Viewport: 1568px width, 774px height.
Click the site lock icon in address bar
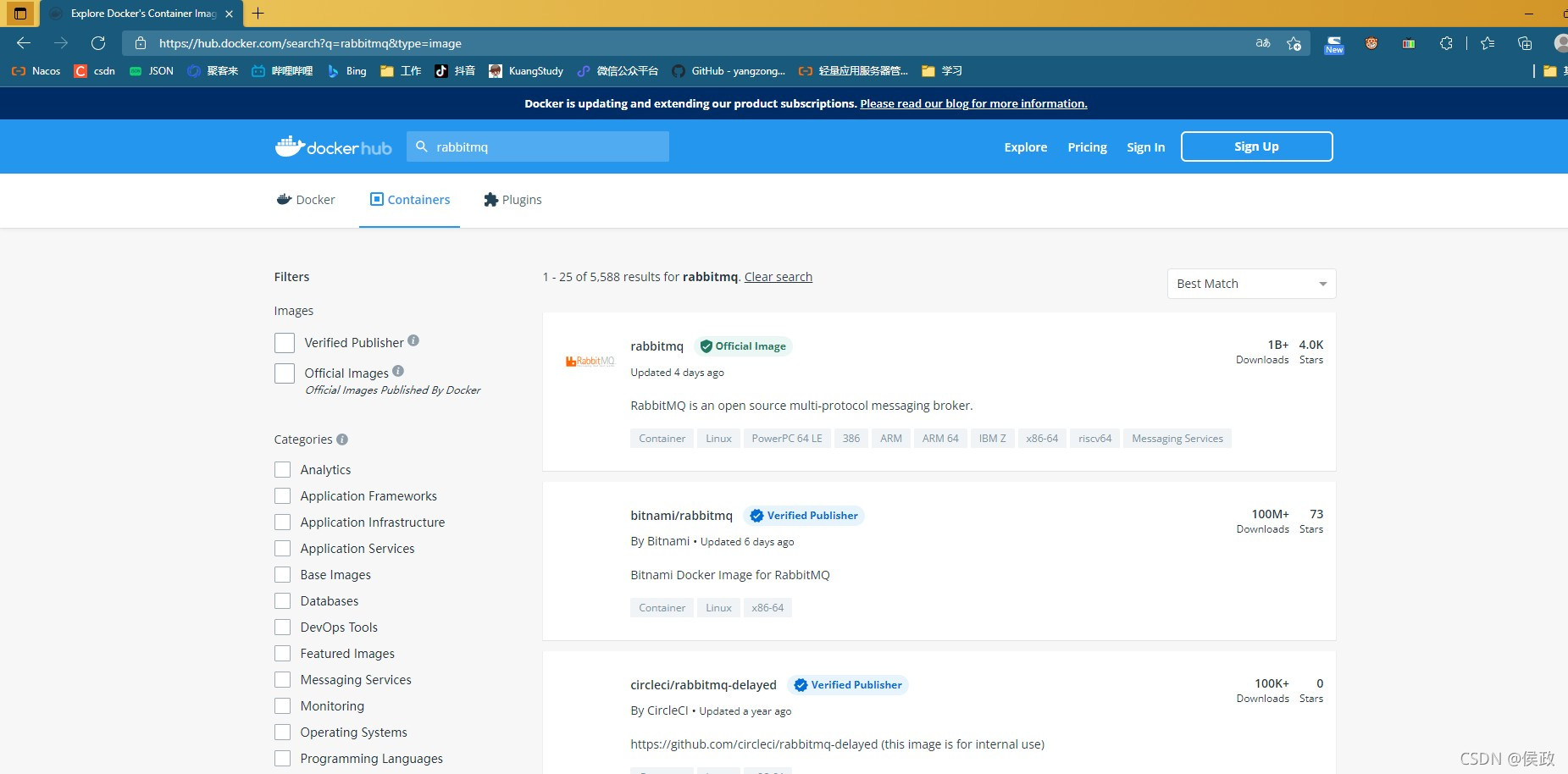coord(141,43)
